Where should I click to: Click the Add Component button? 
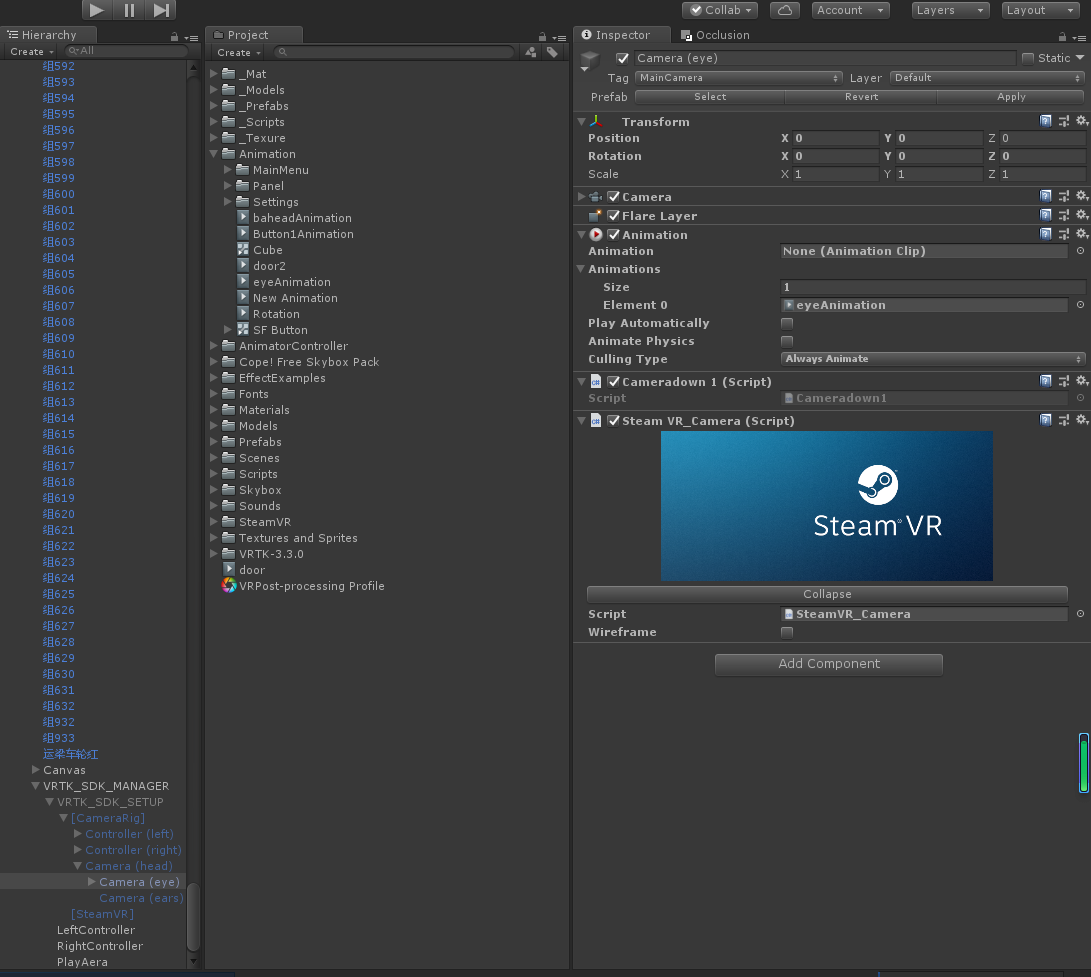(829, 664)
